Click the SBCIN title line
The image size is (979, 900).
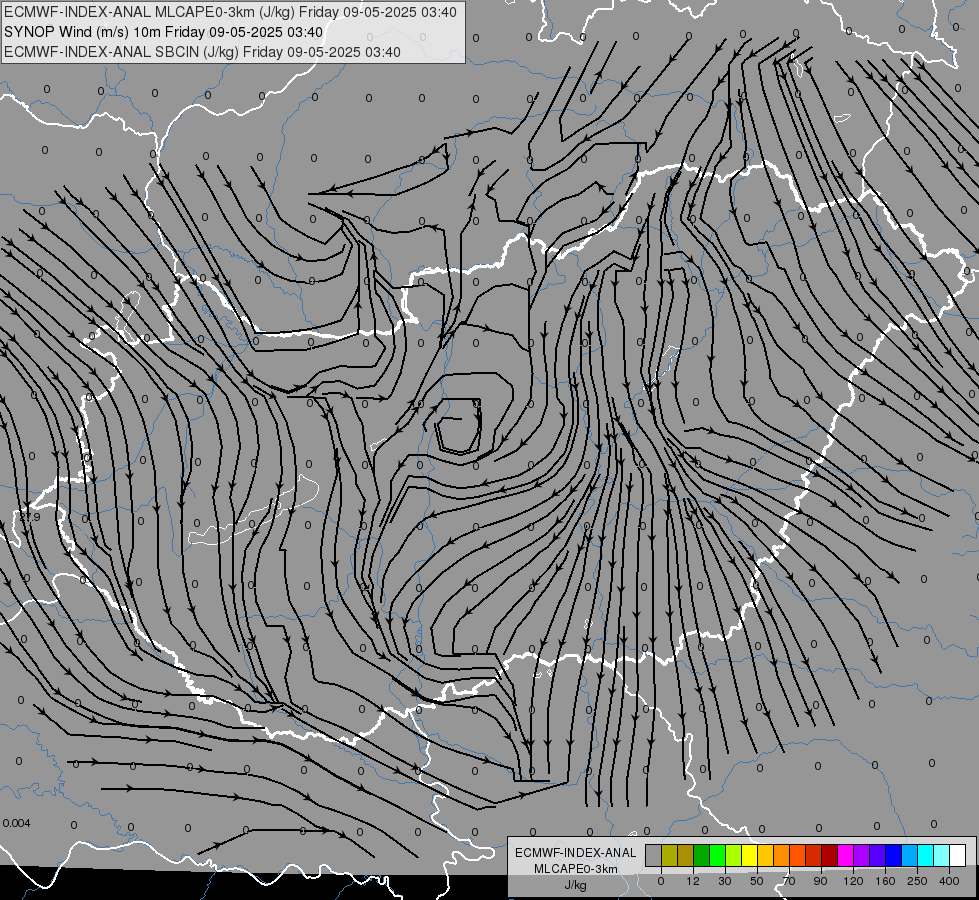202,52
